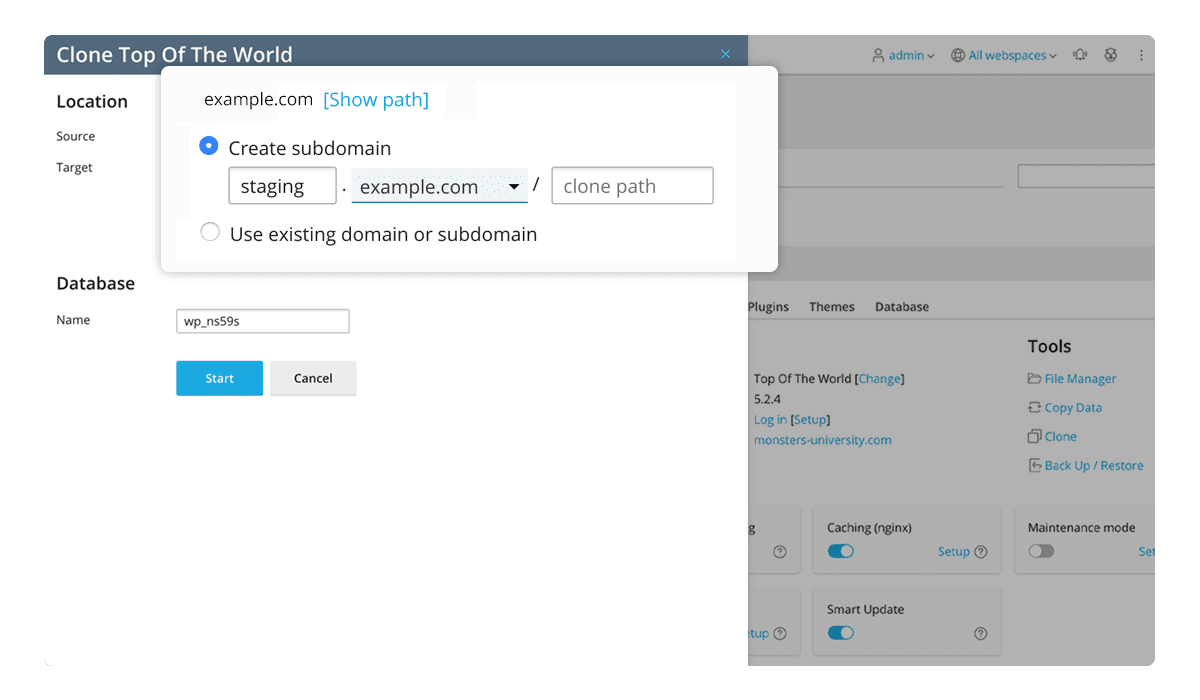
Task: Select the Use existing domain radio button
Action: coord(210,231)
